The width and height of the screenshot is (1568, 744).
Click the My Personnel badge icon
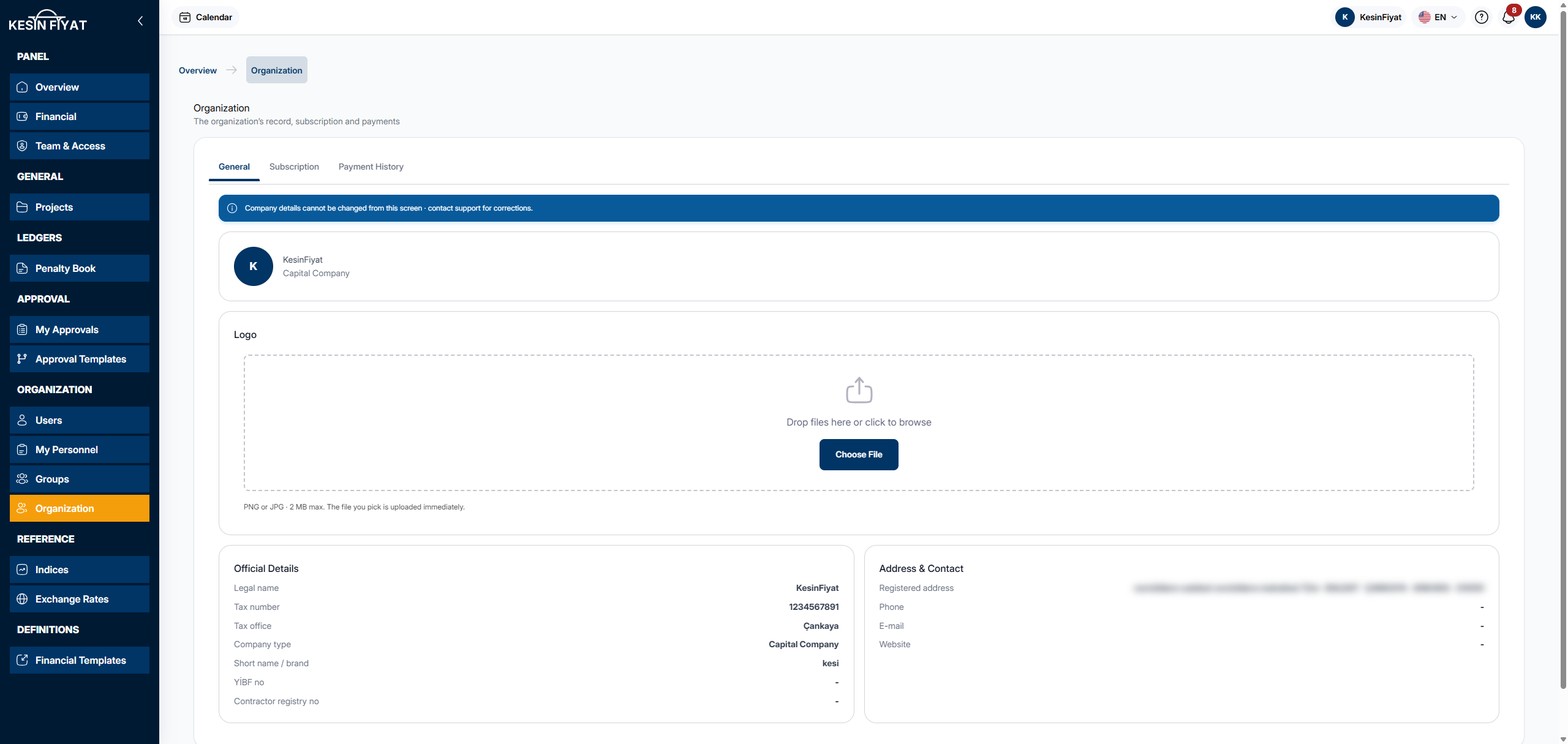23,450
